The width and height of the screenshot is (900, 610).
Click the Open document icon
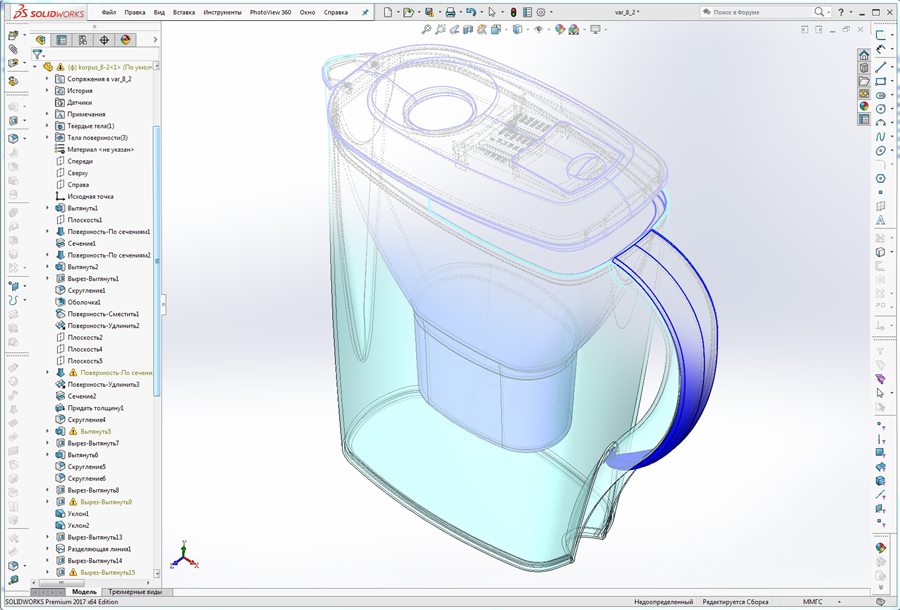[x=408, y=12]
